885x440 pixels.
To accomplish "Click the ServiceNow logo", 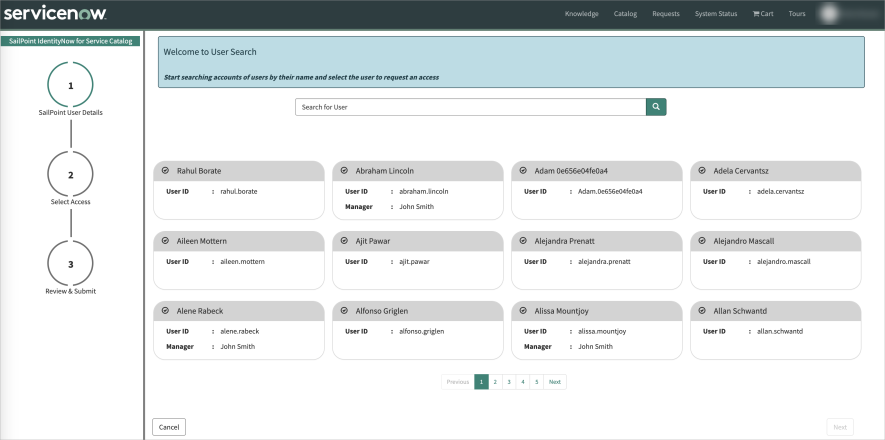I will [x=55, y=14].
